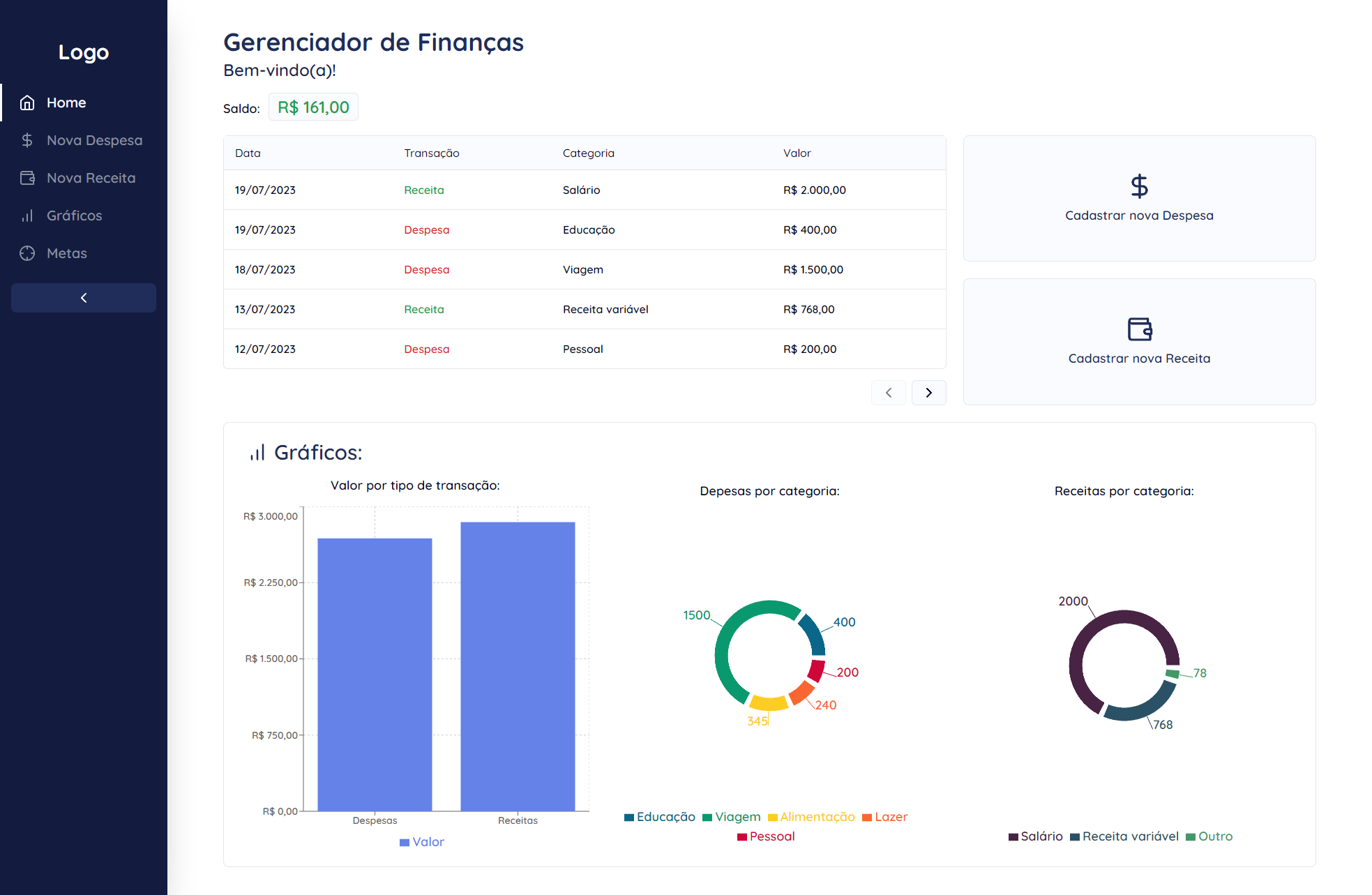Click the wallet icon for Nova Receita
1372x895 pixels.
[27, 178]
